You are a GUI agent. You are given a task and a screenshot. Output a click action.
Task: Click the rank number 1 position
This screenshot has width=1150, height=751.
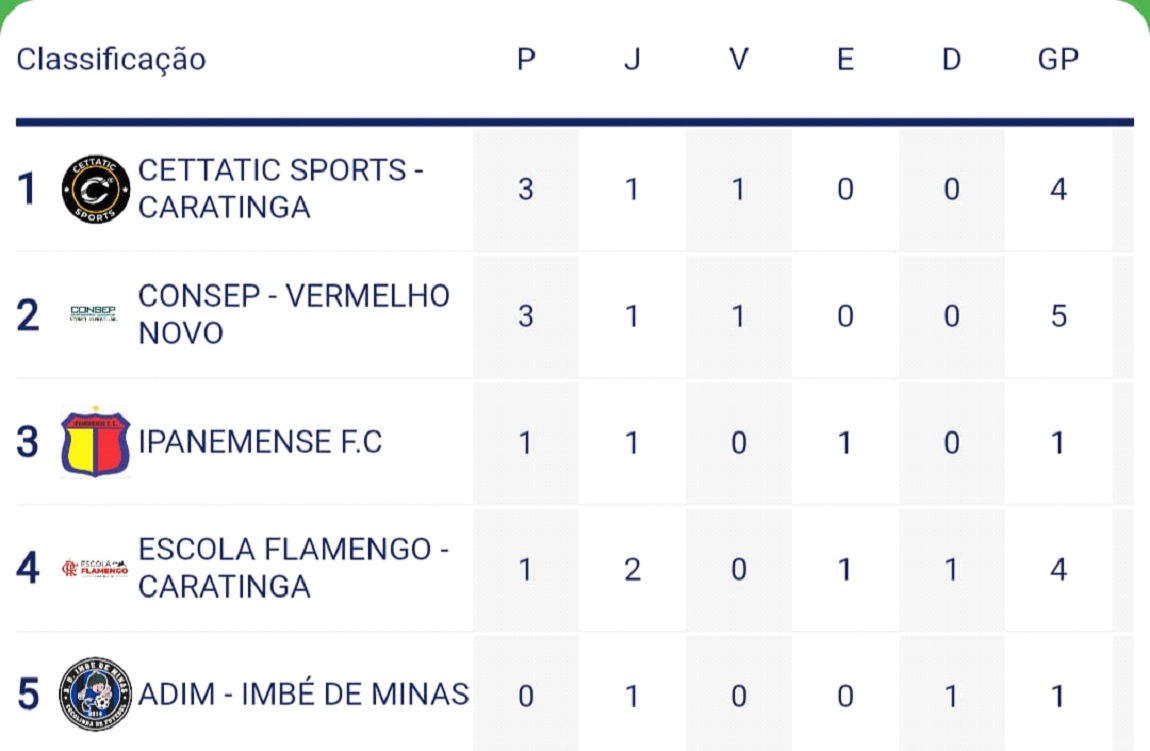28,189
